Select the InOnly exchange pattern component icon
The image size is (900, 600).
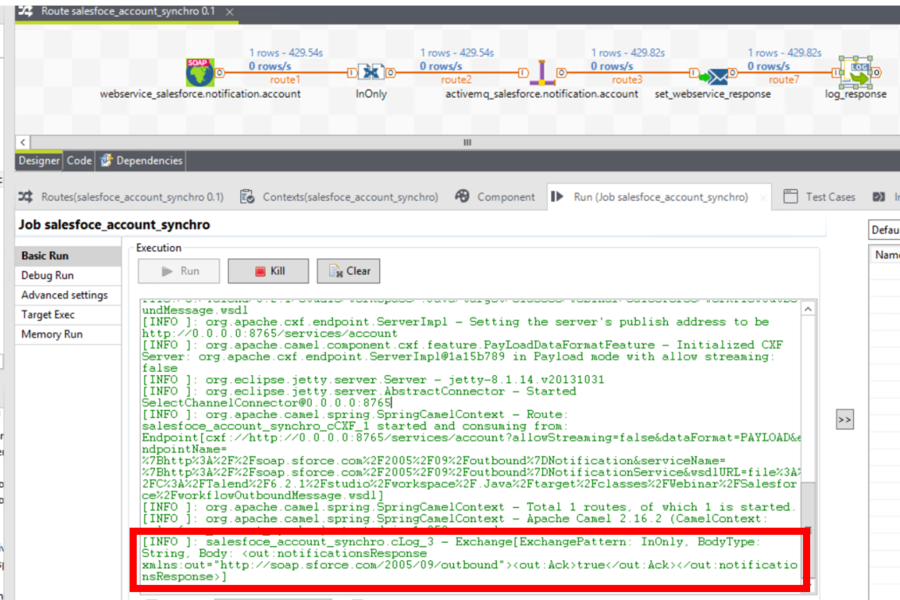(371, 72)
